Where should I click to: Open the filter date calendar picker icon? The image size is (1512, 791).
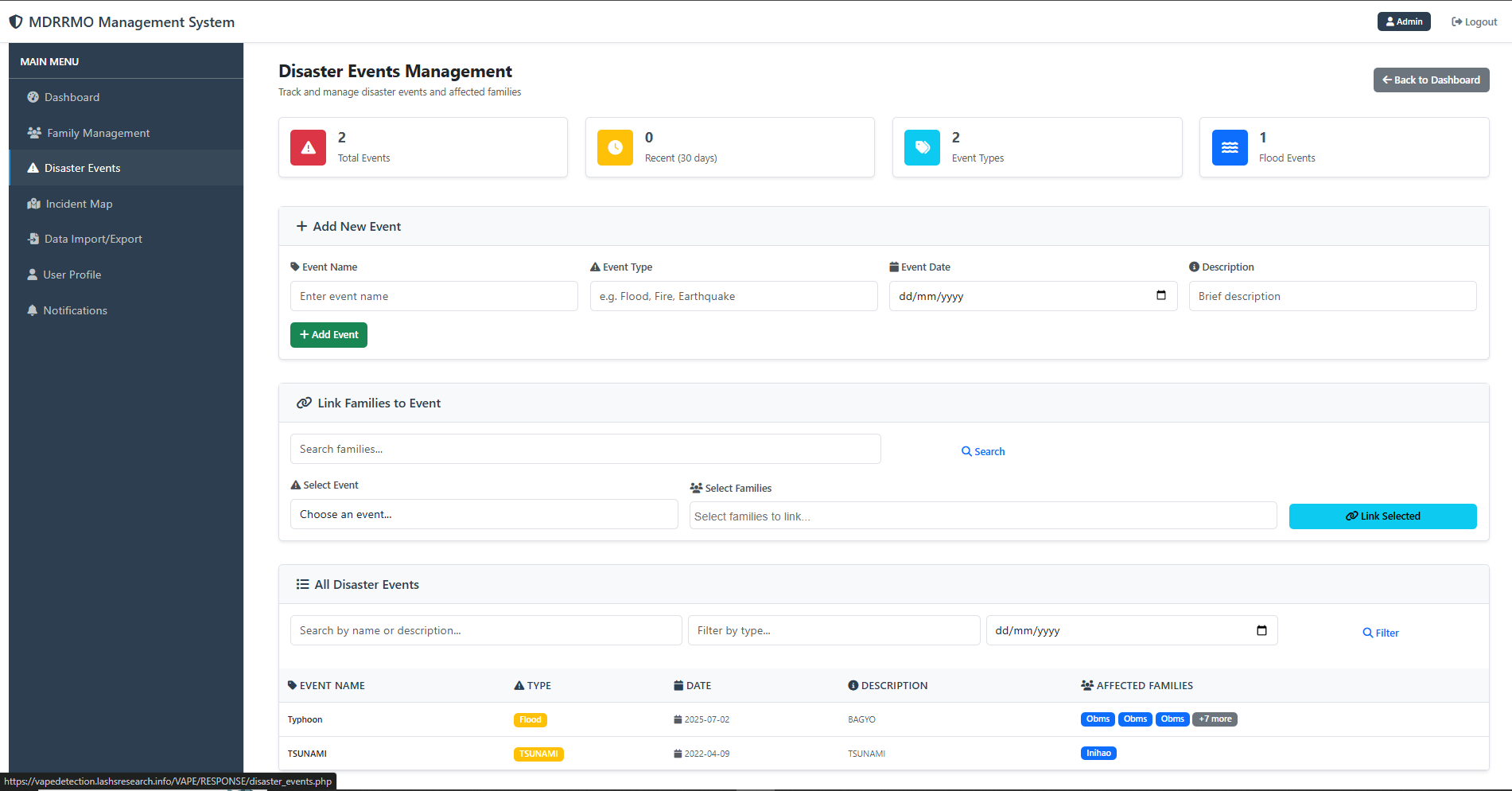(1261, 630)
